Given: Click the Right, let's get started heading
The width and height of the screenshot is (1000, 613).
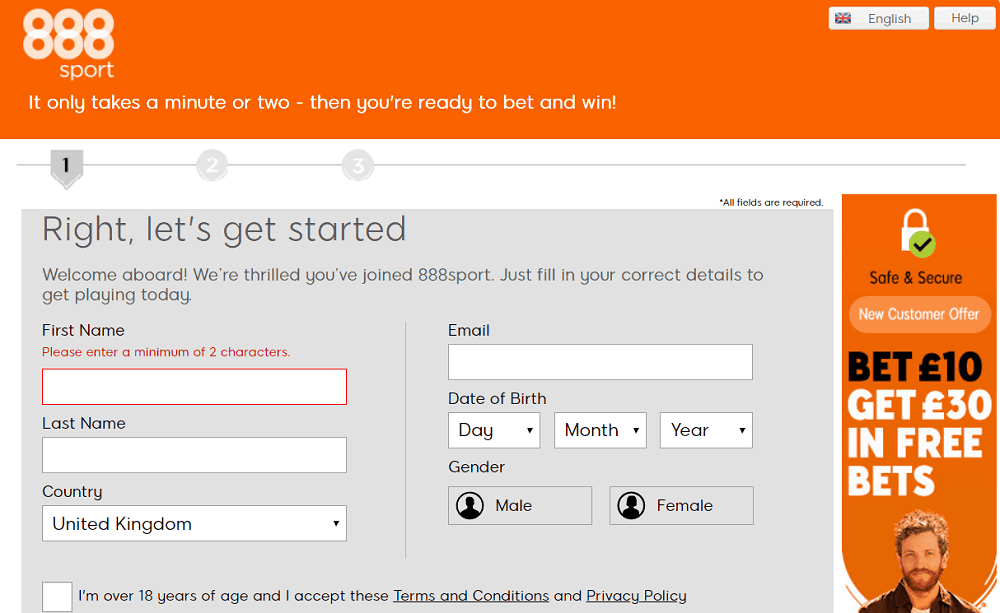Looking at the screenshot, I should pos(224,229).
